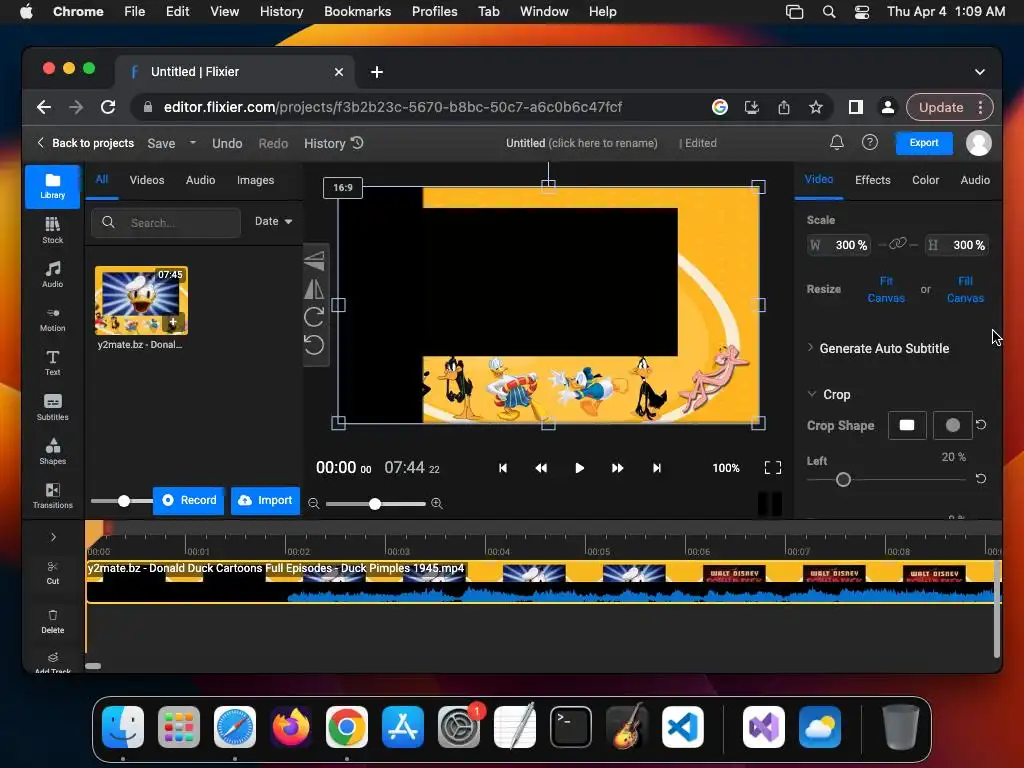The height and width of the screenshot is (768, 1024).
Task: Click the library search field
Action: coord(166,223)
